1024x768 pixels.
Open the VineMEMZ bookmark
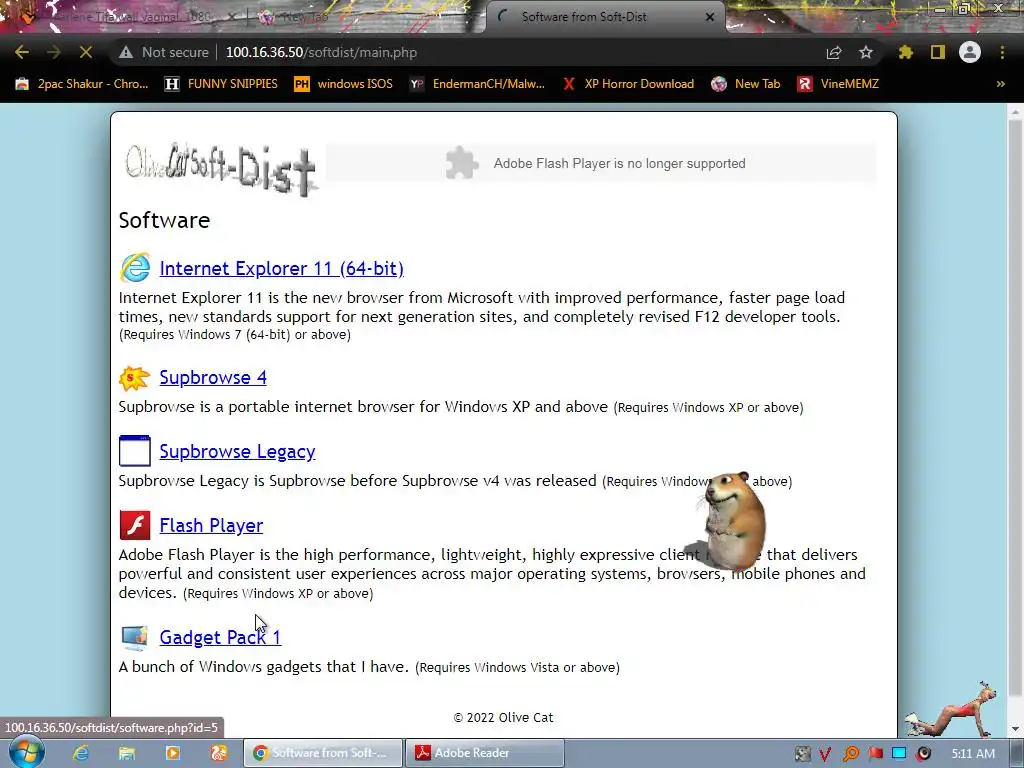point(838,84)
